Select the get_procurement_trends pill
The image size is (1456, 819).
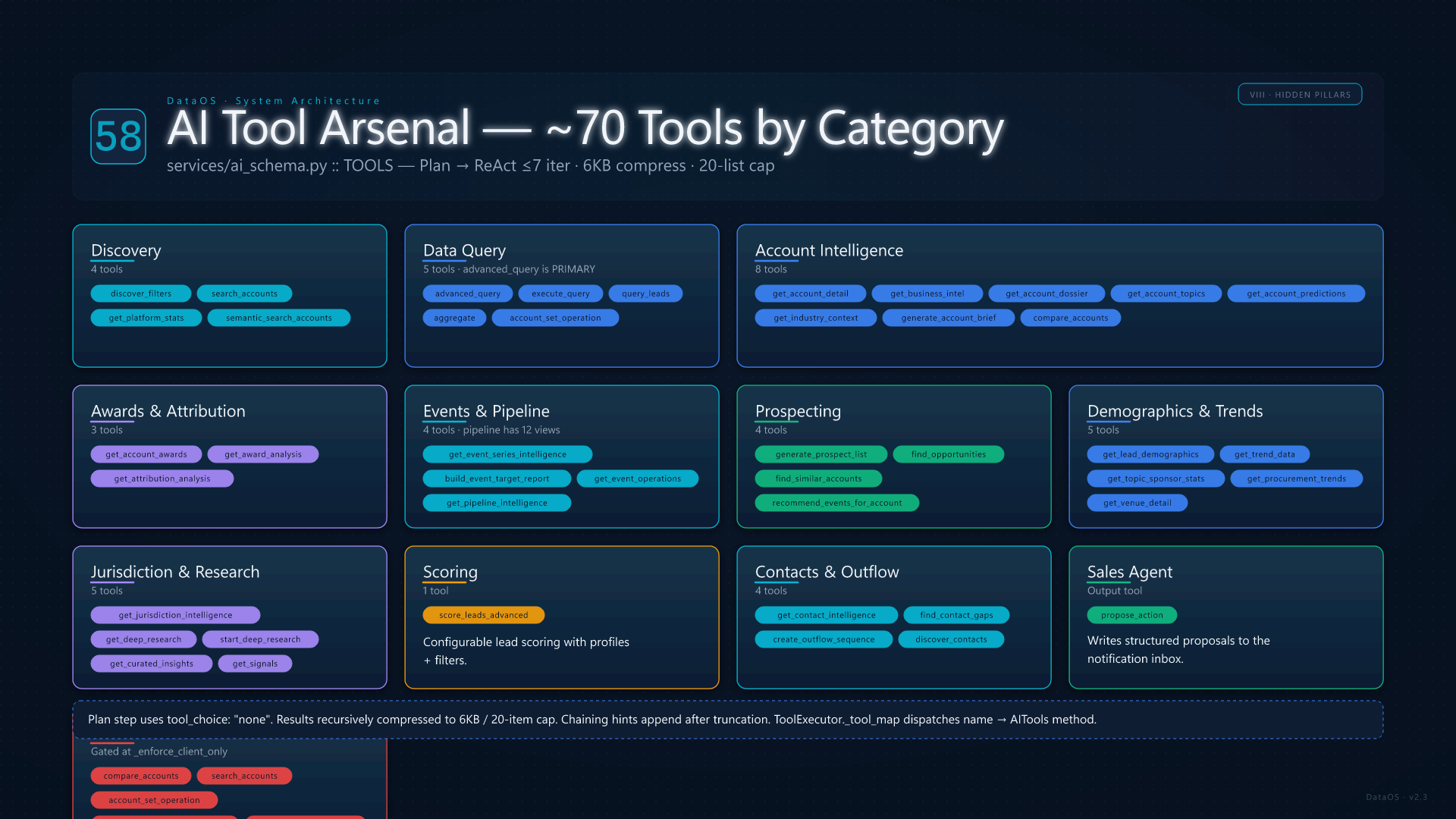[x=1297, y=479]
